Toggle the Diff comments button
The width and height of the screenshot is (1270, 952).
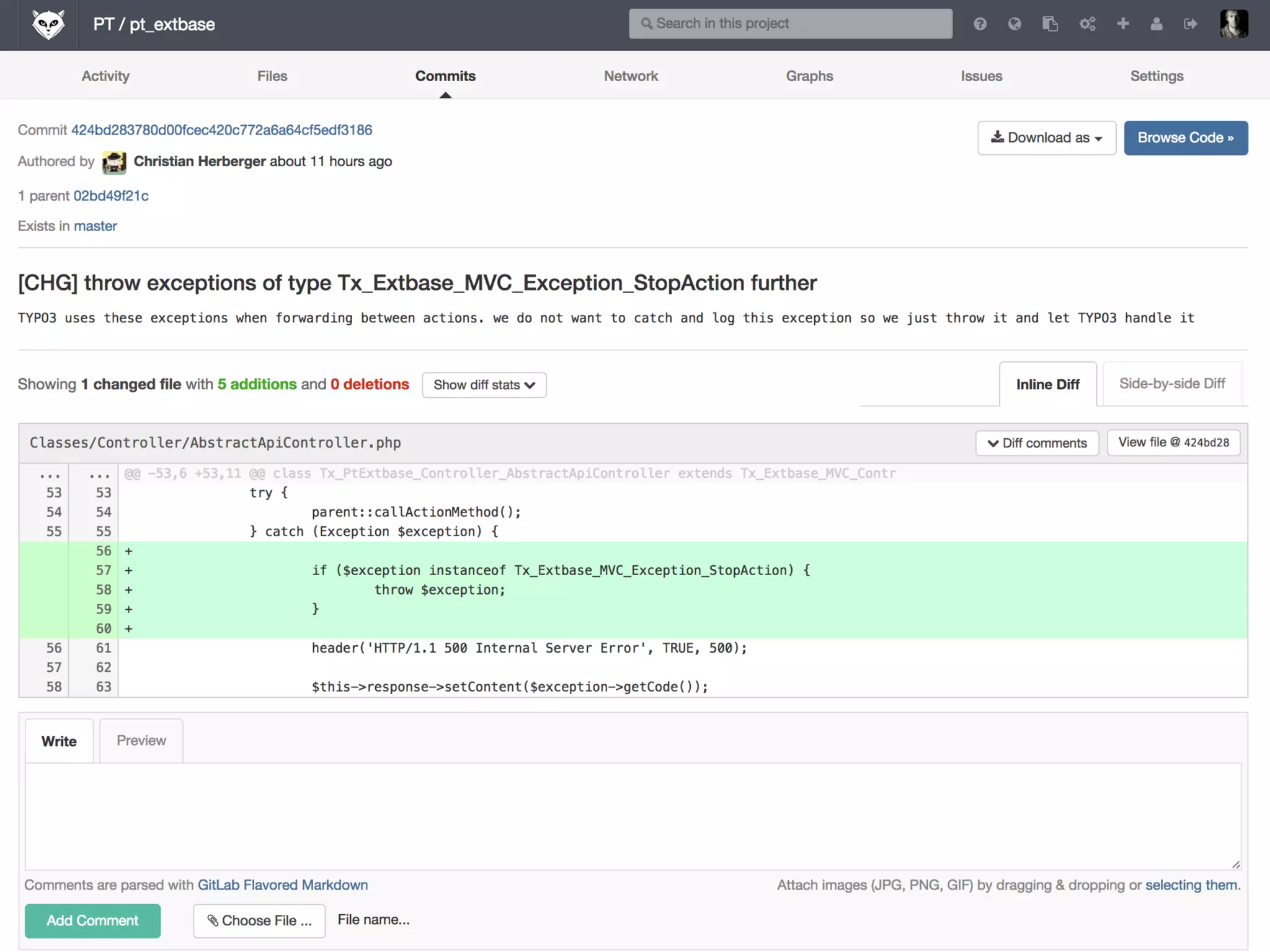point(1037,443)
